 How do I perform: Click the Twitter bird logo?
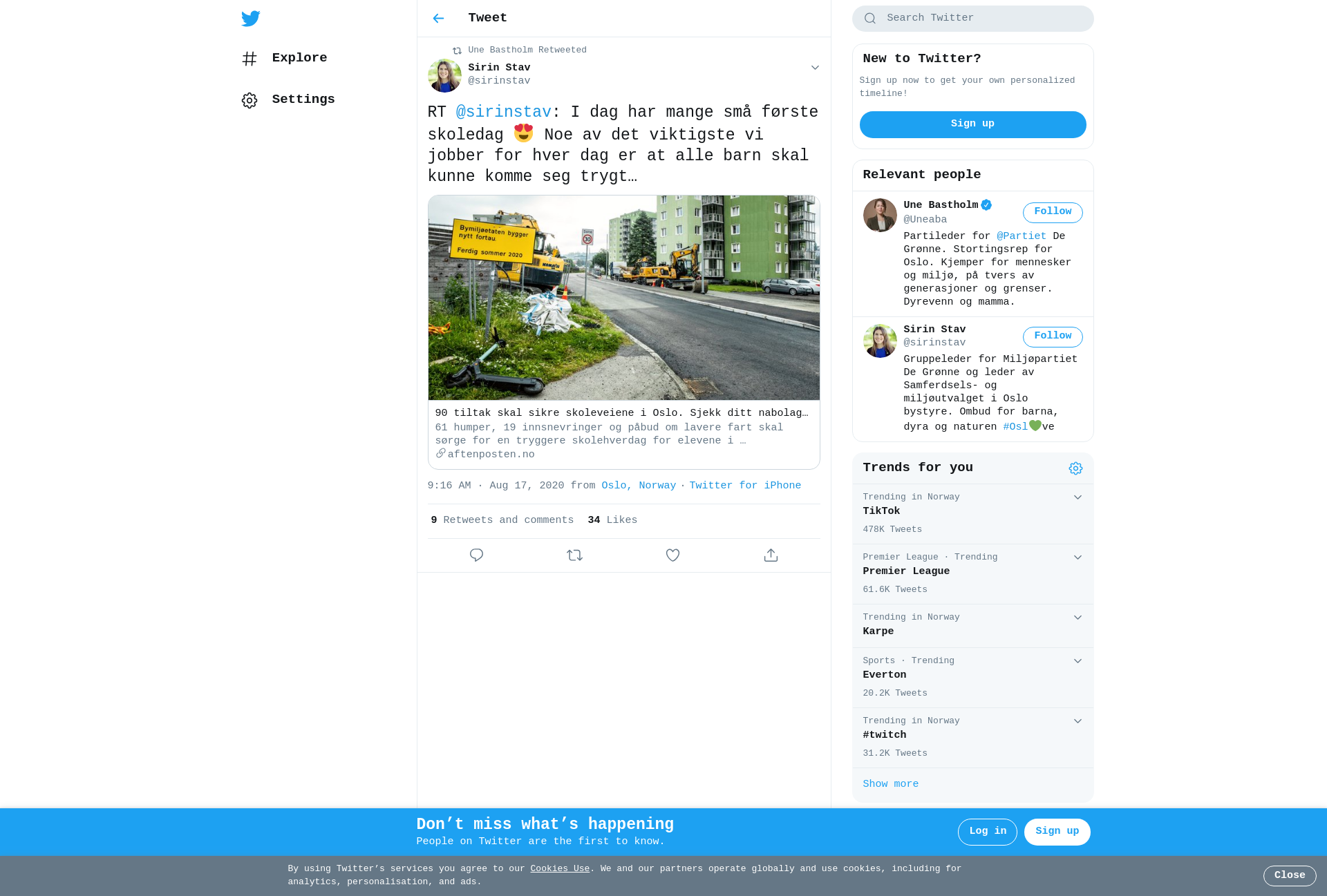pos(250,19)
